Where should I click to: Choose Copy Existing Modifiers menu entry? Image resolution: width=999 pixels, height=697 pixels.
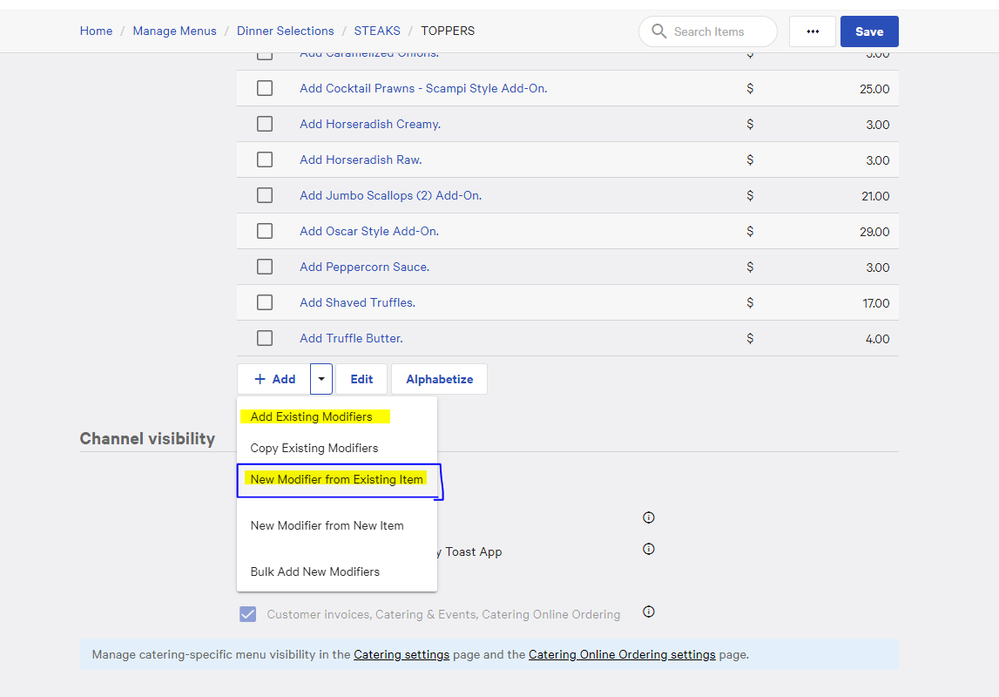[x=314, y=448]
